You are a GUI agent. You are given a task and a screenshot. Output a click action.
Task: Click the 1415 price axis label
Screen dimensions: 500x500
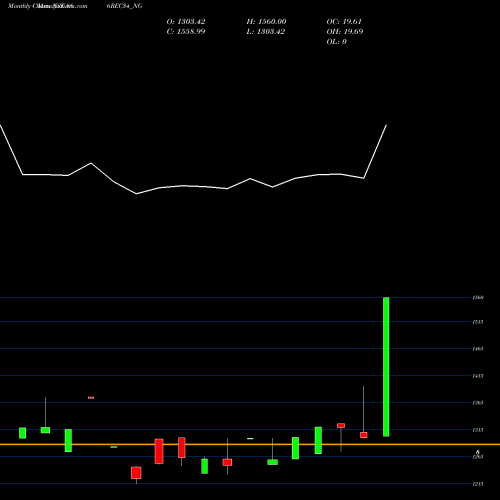point(478,376)
